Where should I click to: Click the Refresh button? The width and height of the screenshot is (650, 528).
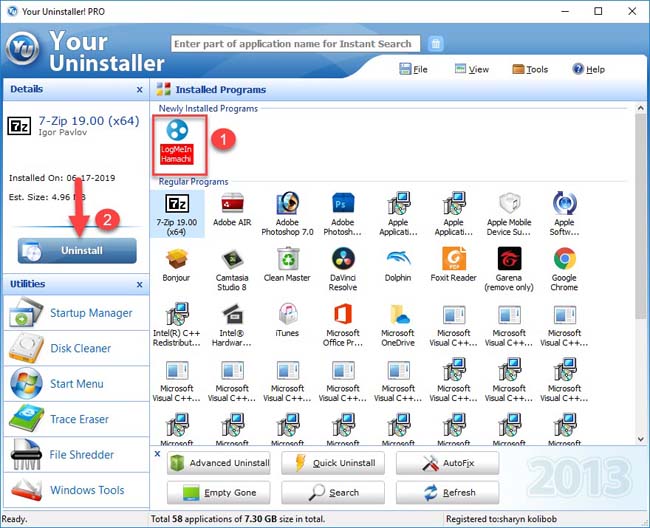tap(447, 492)
